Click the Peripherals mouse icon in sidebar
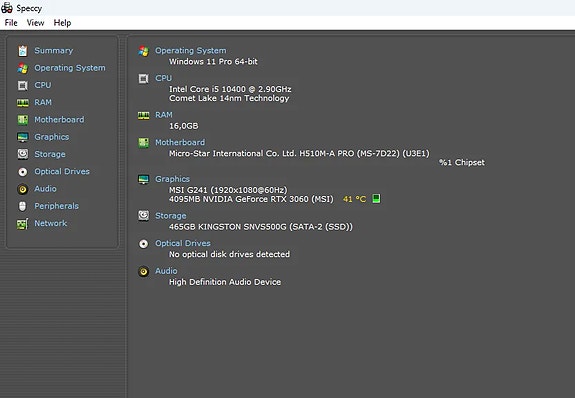 click(x=23, y=206)
